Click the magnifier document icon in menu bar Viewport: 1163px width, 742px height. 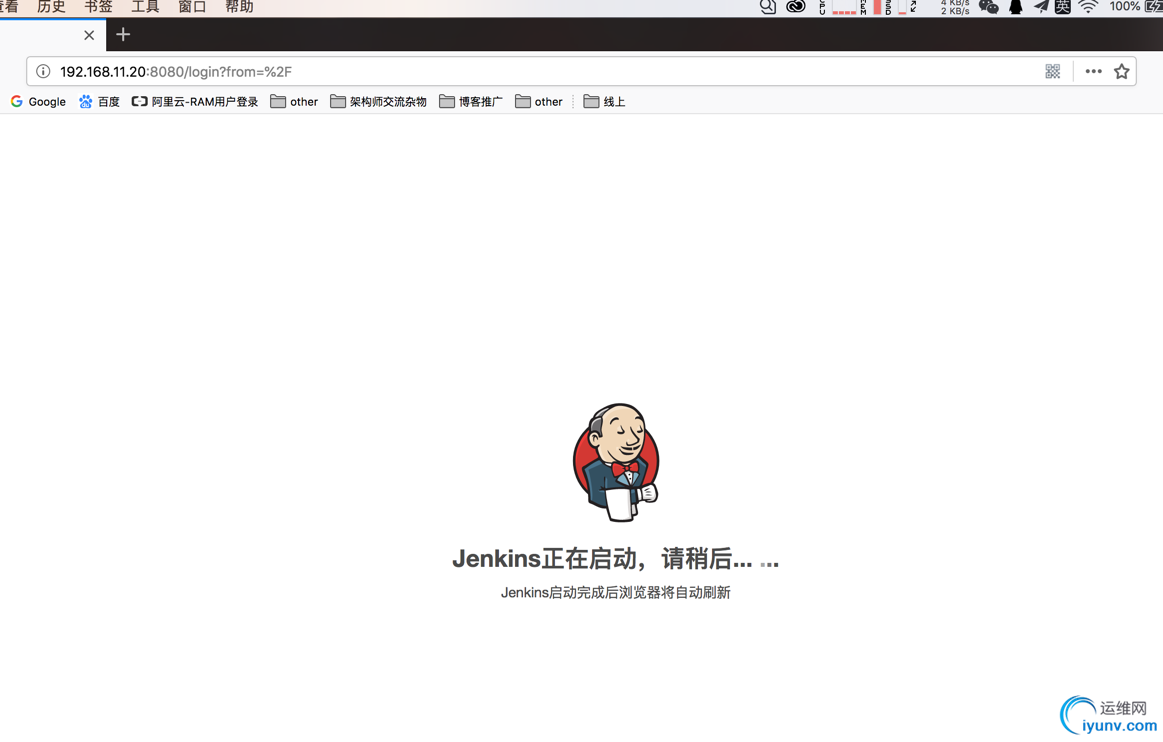(768, 7)
